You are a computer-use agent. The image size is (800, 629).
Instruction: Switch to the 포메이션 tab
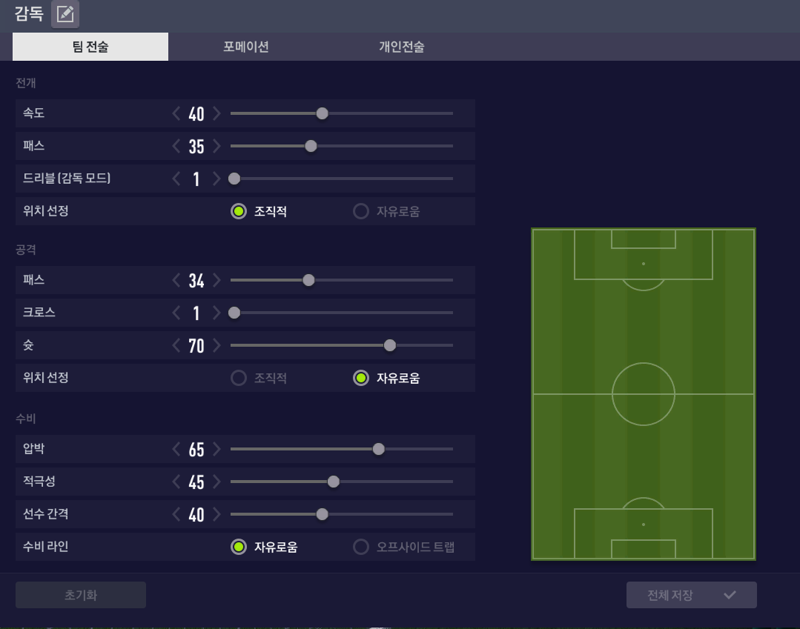246,47
